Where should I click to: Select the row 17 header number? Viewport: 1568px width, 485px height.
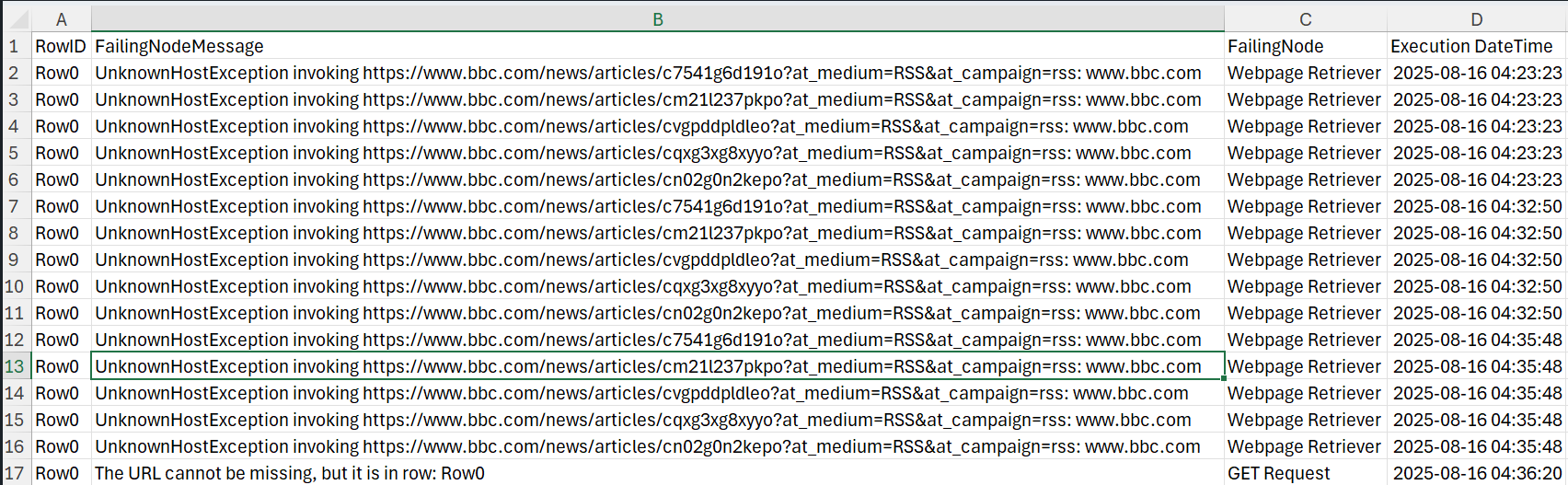(x=15, y=473)
